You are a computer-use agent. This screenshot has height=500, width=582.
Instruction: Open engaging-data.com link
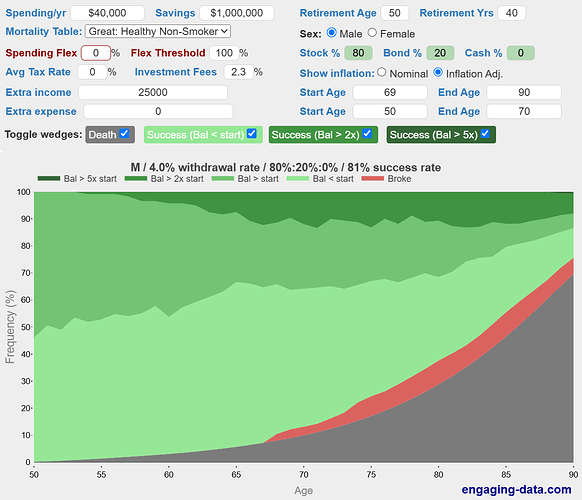pyautogui.click(x=516, y=490)
